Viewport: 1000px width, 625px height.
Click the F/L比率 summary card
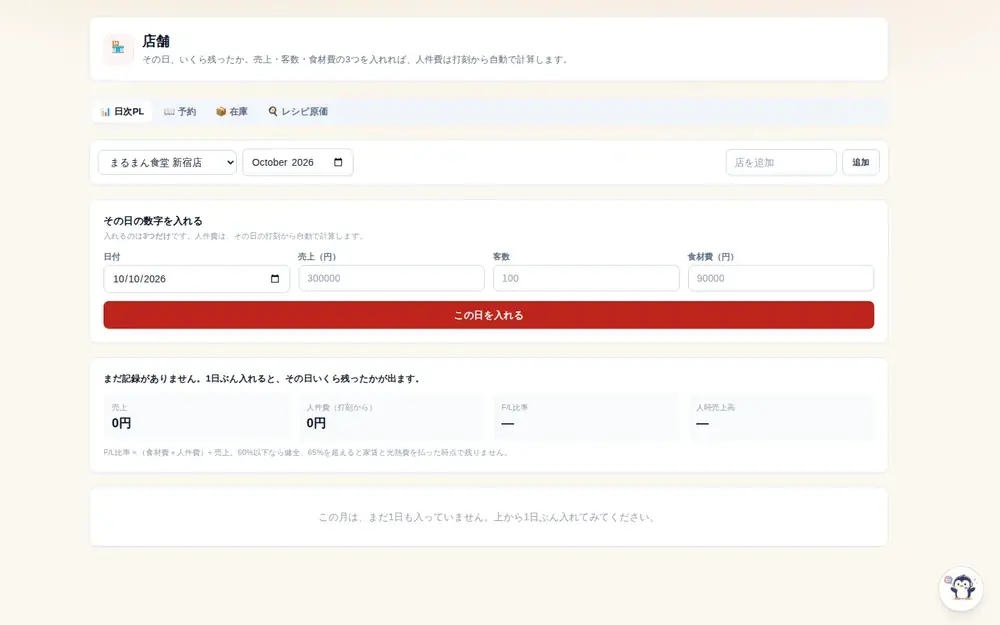[x=586, y=417]
